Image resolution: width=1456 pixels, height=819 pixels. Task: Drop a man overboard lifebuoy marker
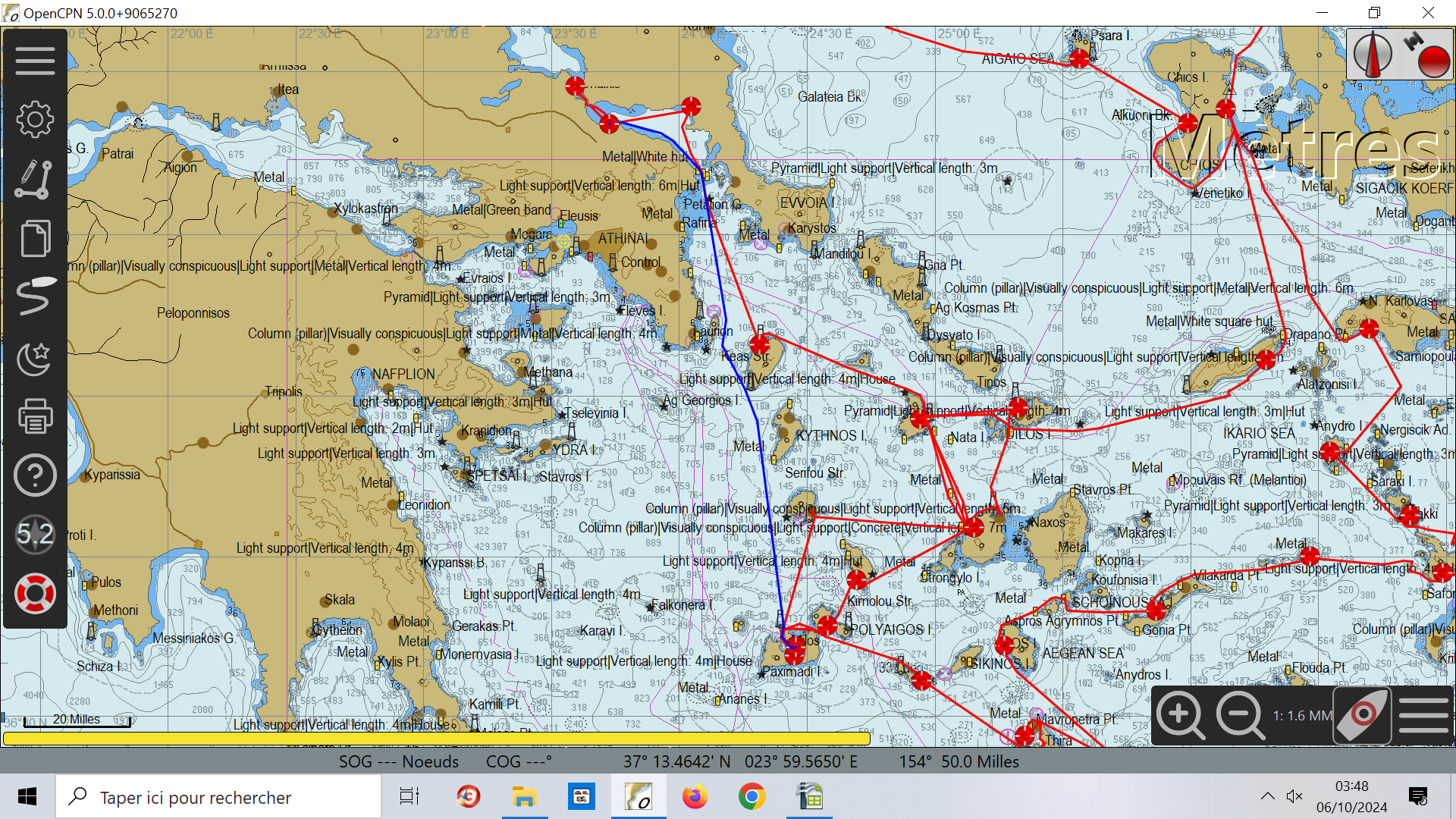[x=35, y=594]
